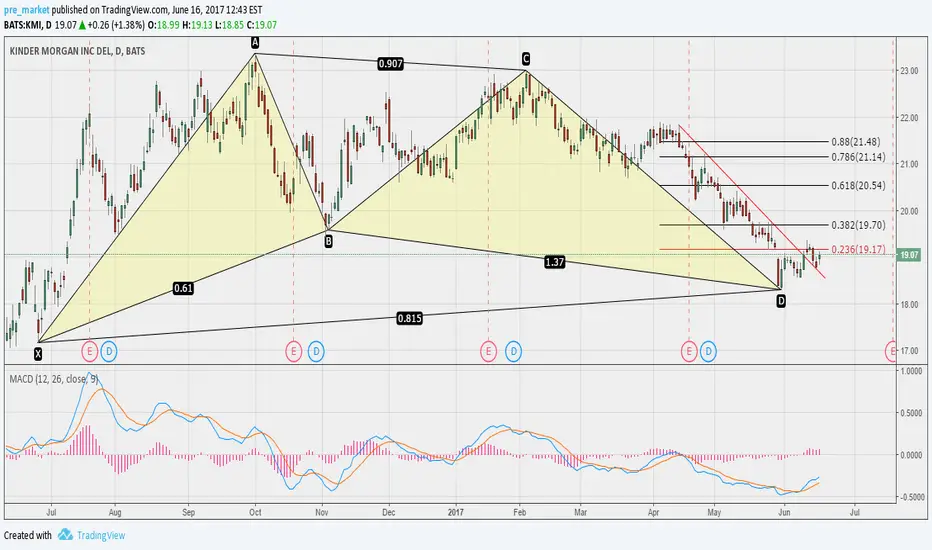The image size is (932, 550).
Task: Click the L:18.85 low price value
Action: 229,25
